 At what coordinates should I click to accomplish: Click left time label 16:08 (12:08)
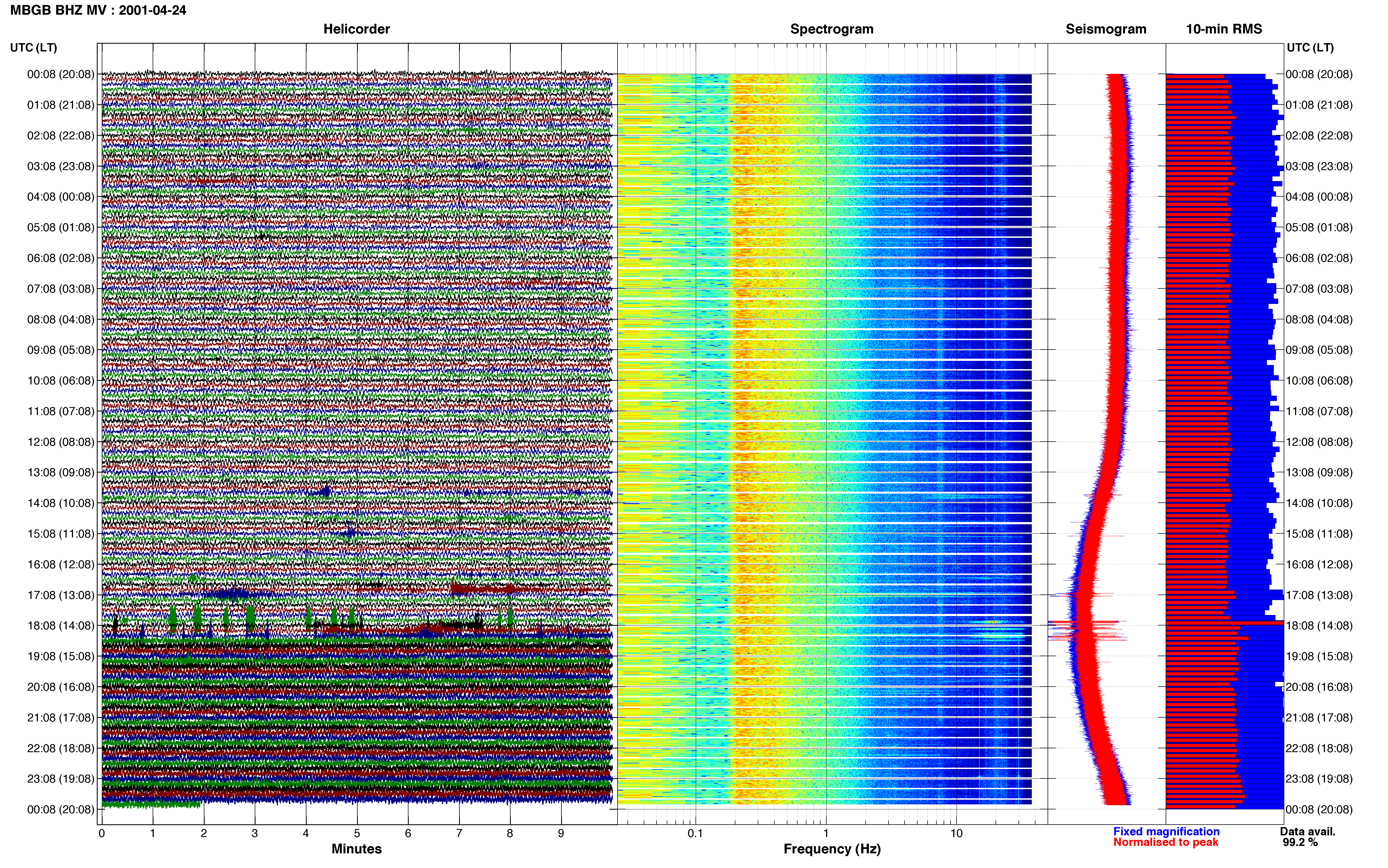click(x=60, y=564)
